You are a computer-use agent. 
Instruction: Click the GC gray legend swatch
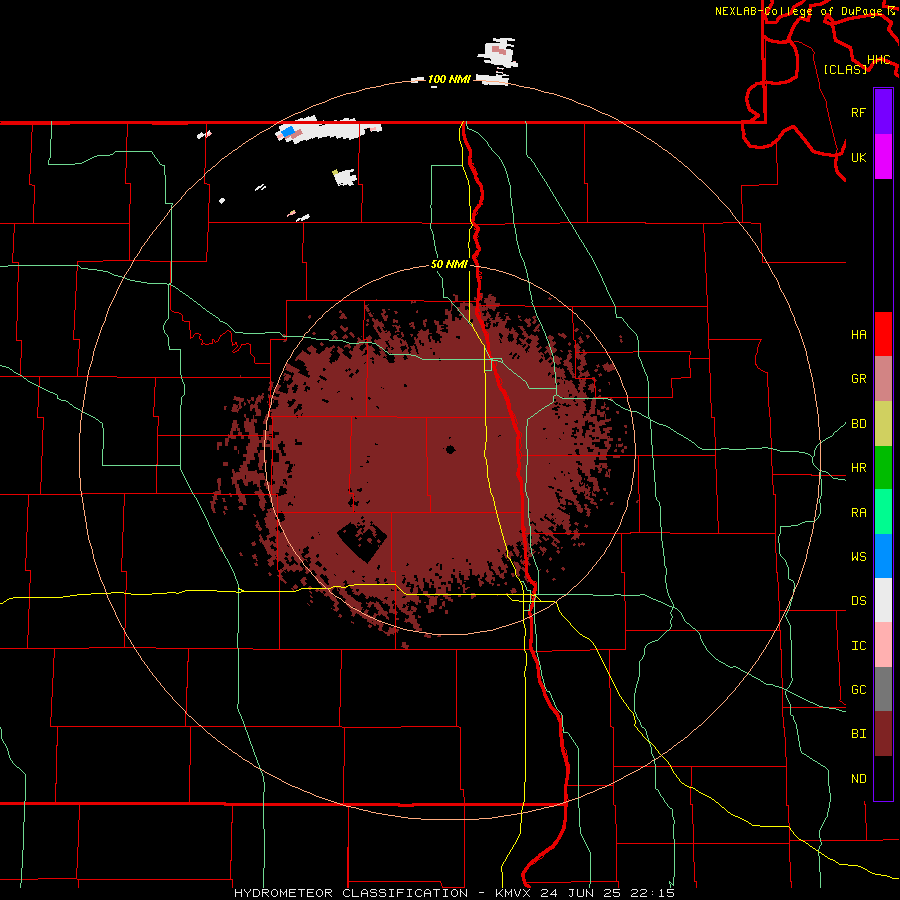883,689
